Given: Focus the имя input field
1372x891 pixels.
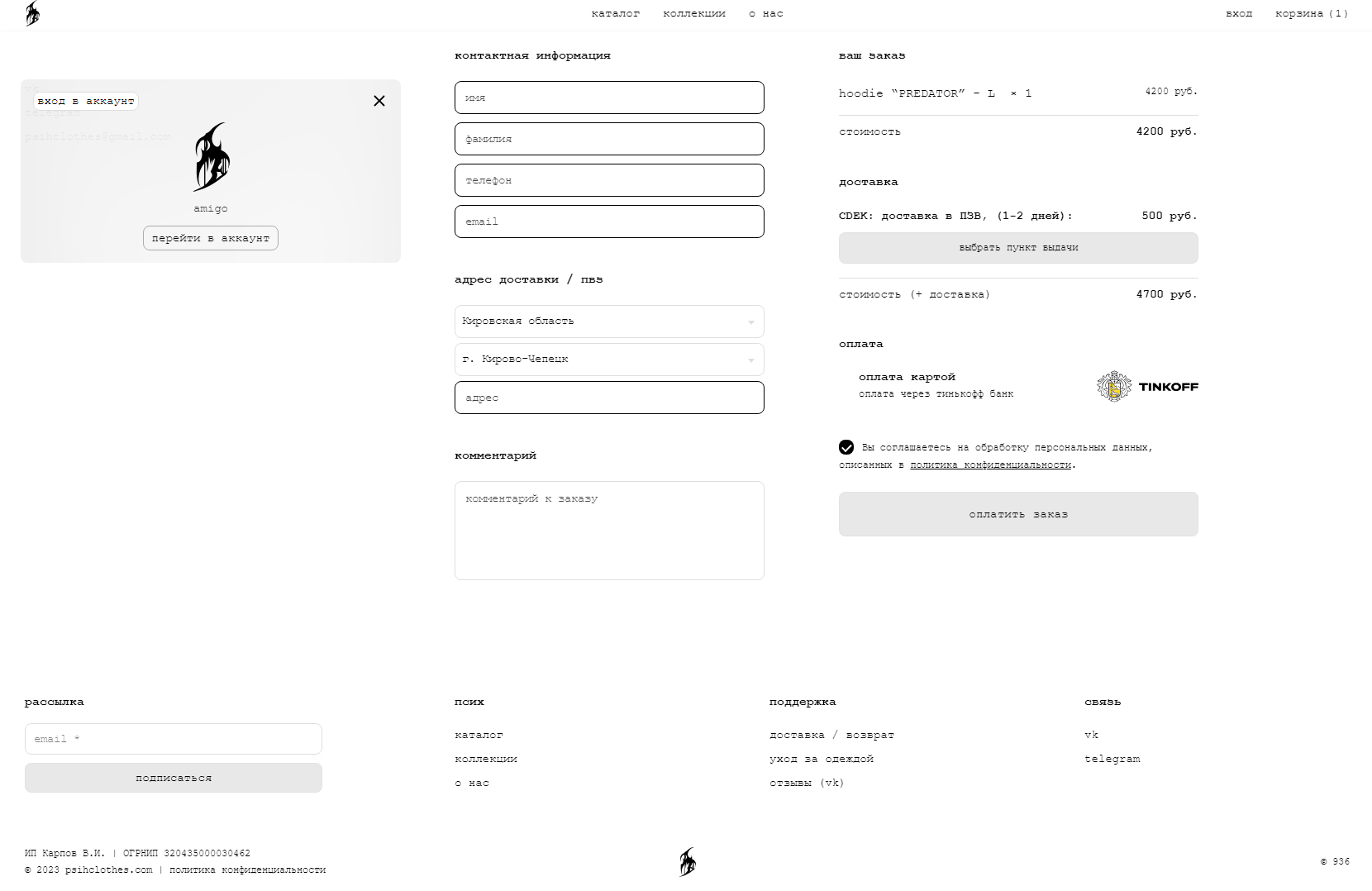Looking at the screenshot, I should pos(609,98).
